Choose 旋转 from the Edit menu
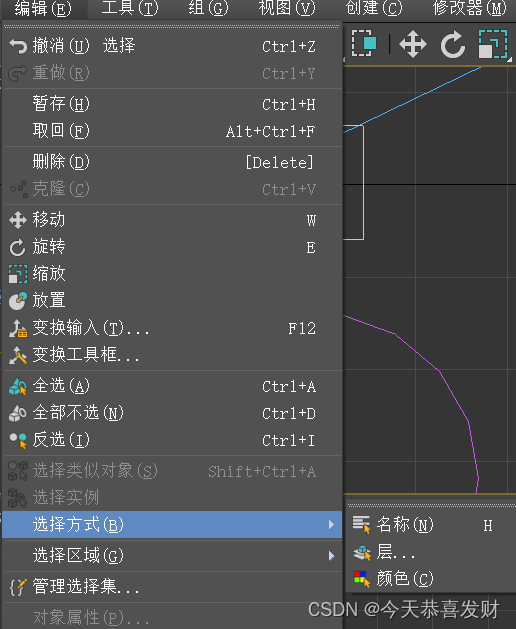The height and width of the screenshot is (629, 516). pos(172,247)
